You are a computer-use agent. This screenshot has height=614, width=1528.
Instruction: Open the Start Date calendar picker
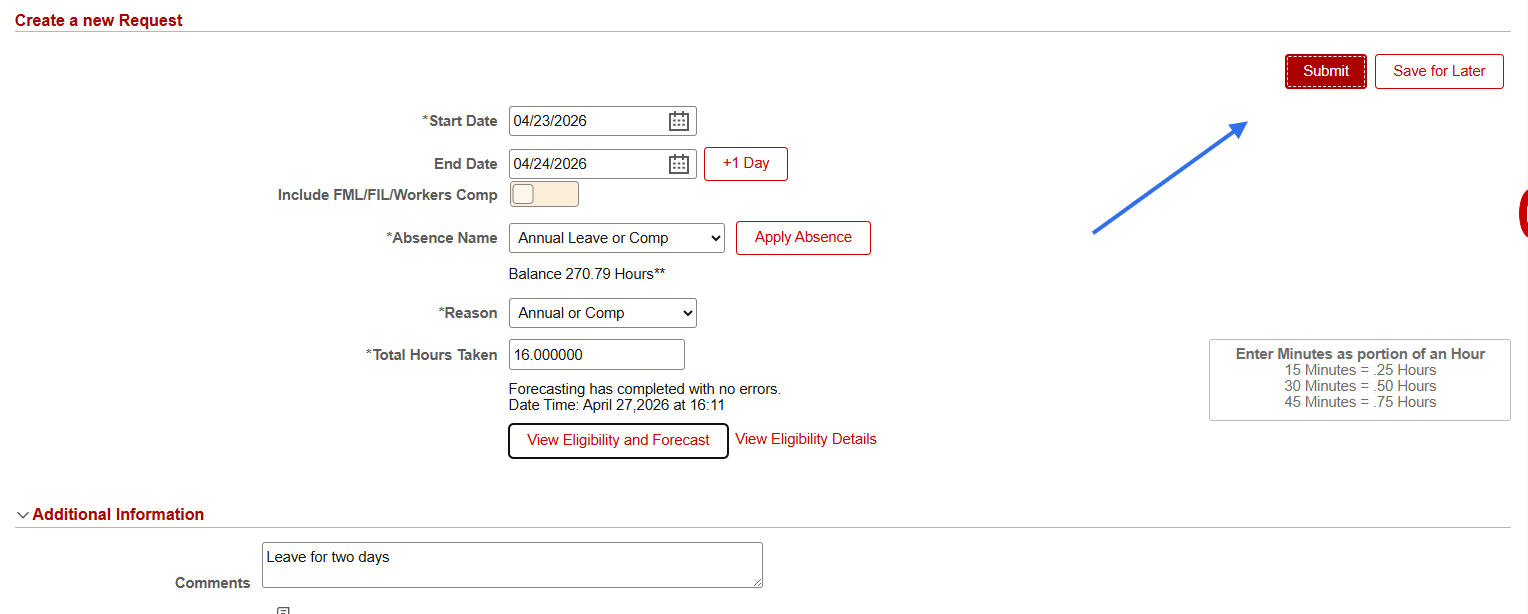[x=679, y=121]
